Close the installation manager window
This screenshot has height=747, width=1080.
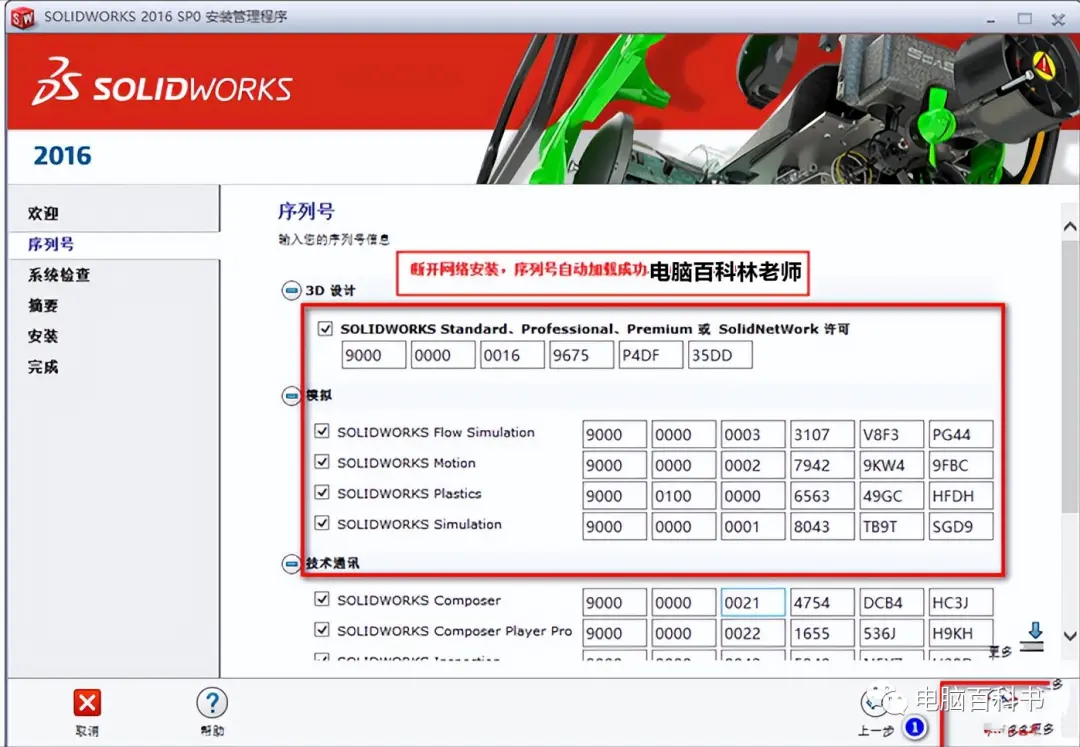click(x=1059, y=19)
